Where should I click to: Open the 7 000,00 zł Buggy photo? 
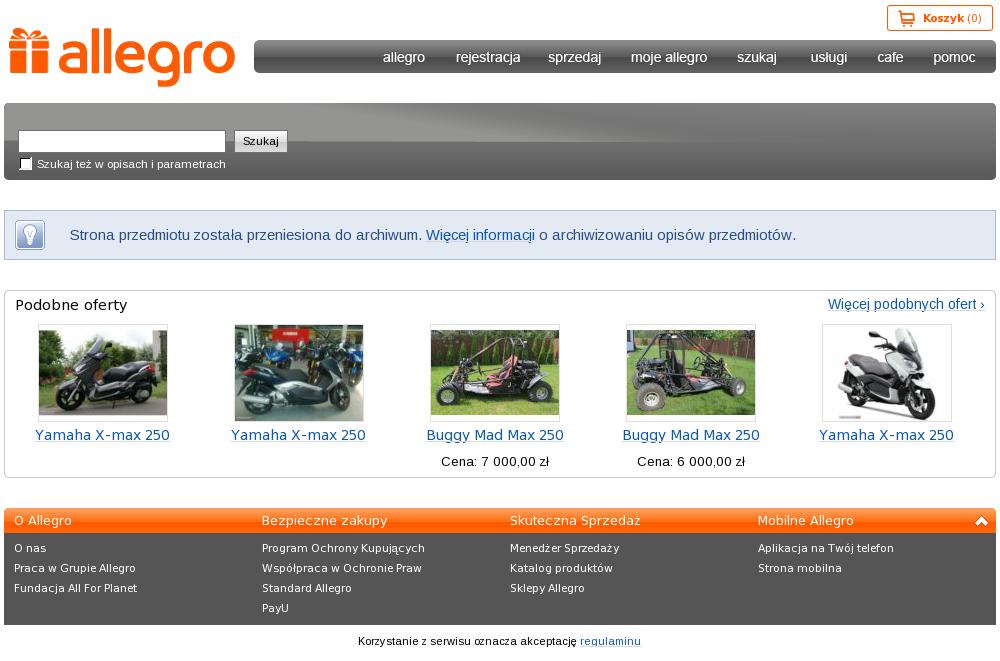[x=495, y=373]
